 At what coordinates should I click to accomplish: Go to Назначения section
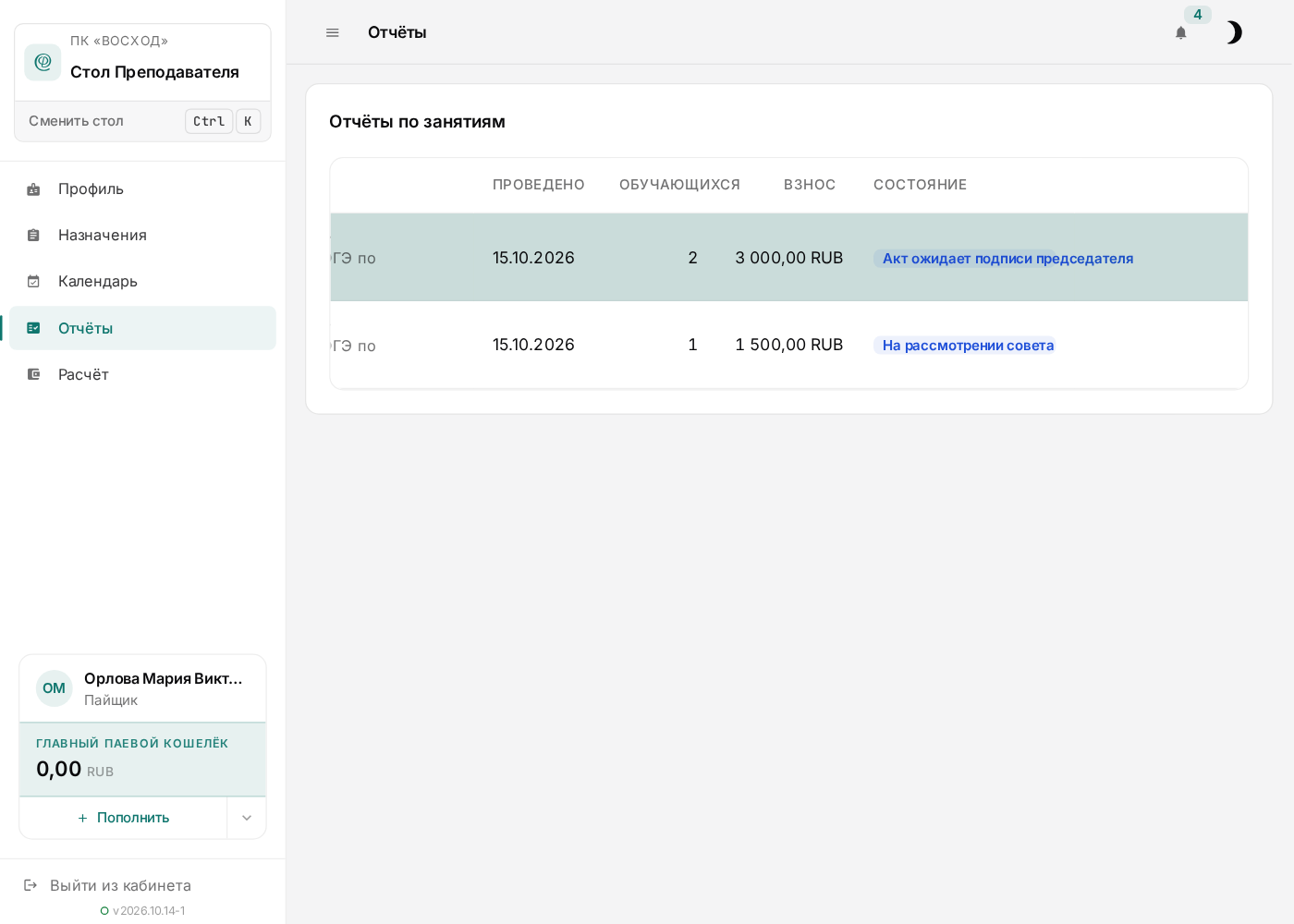[142, 235]
